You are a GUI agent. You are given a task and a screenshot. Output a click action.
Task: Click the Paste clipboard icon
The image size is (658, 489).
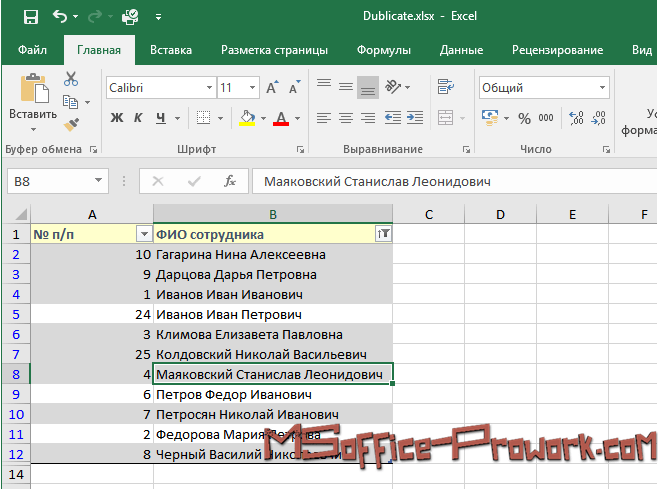point(33,92)
